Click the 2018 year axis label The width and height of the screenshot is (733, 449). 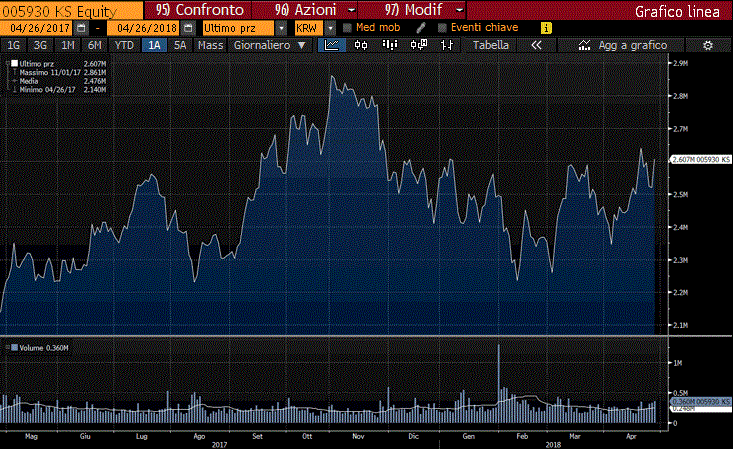click(553, 444)
